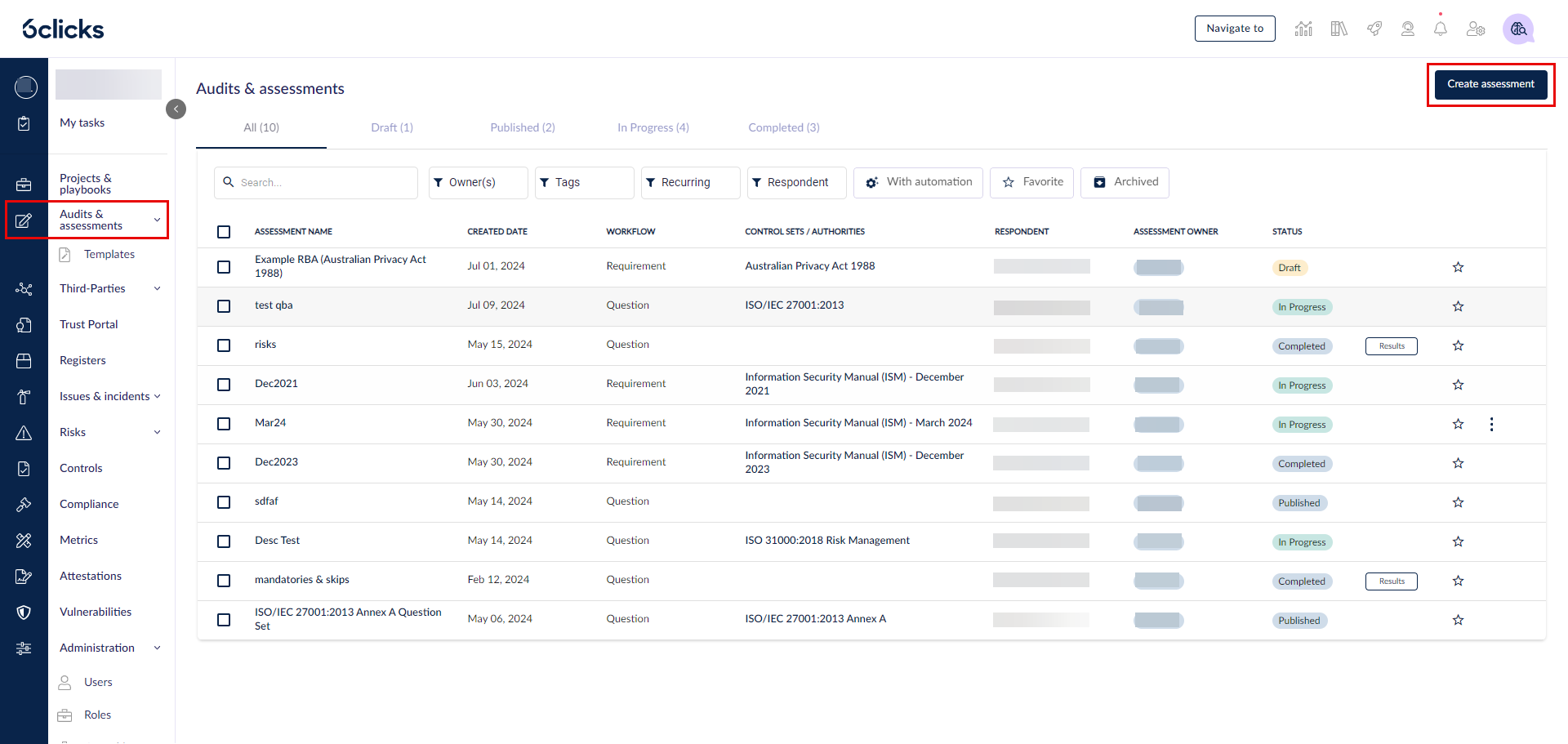Sort by the Created Date column header
The height and width of the screenshot is (744, 1568).
coord(497,232)
